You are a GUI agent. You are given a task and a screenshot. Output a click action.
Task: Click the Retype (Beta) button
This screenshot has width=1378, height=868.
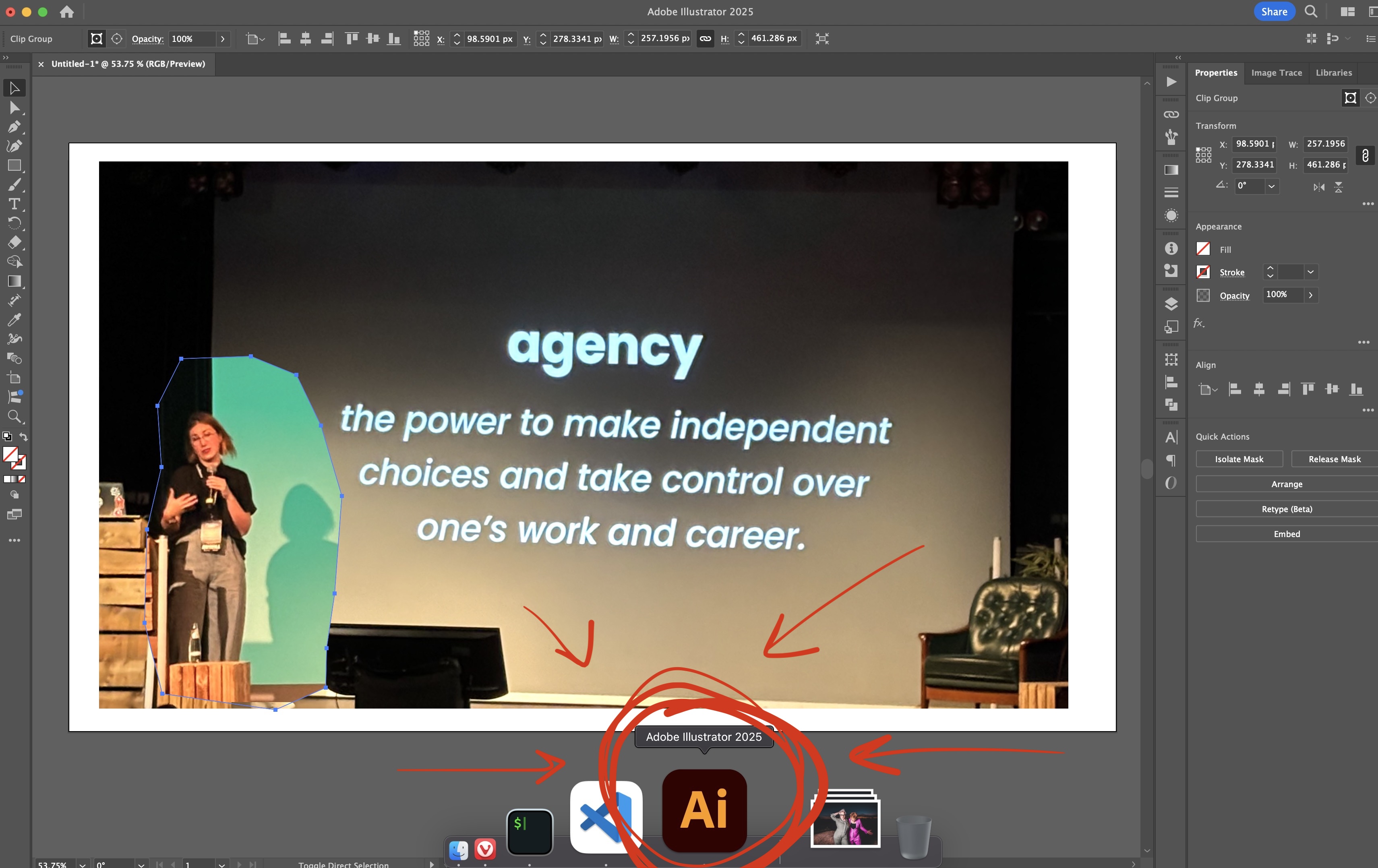point(1287,509)
